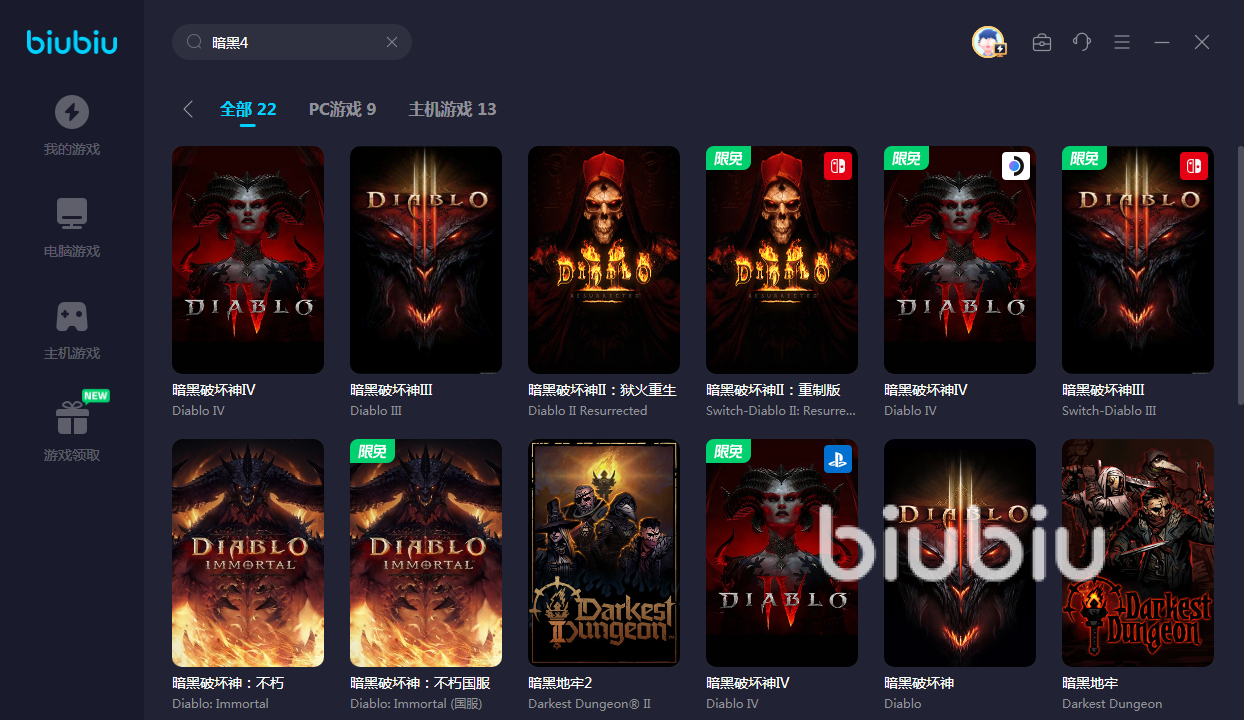Switch to the 主机游戏 13 tab

452,109
